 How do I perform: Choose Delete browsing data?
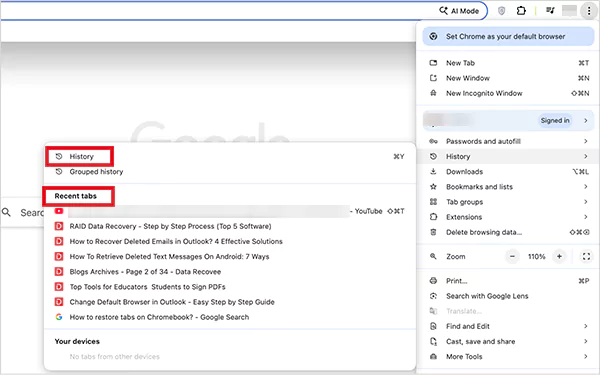click(508, 232)
